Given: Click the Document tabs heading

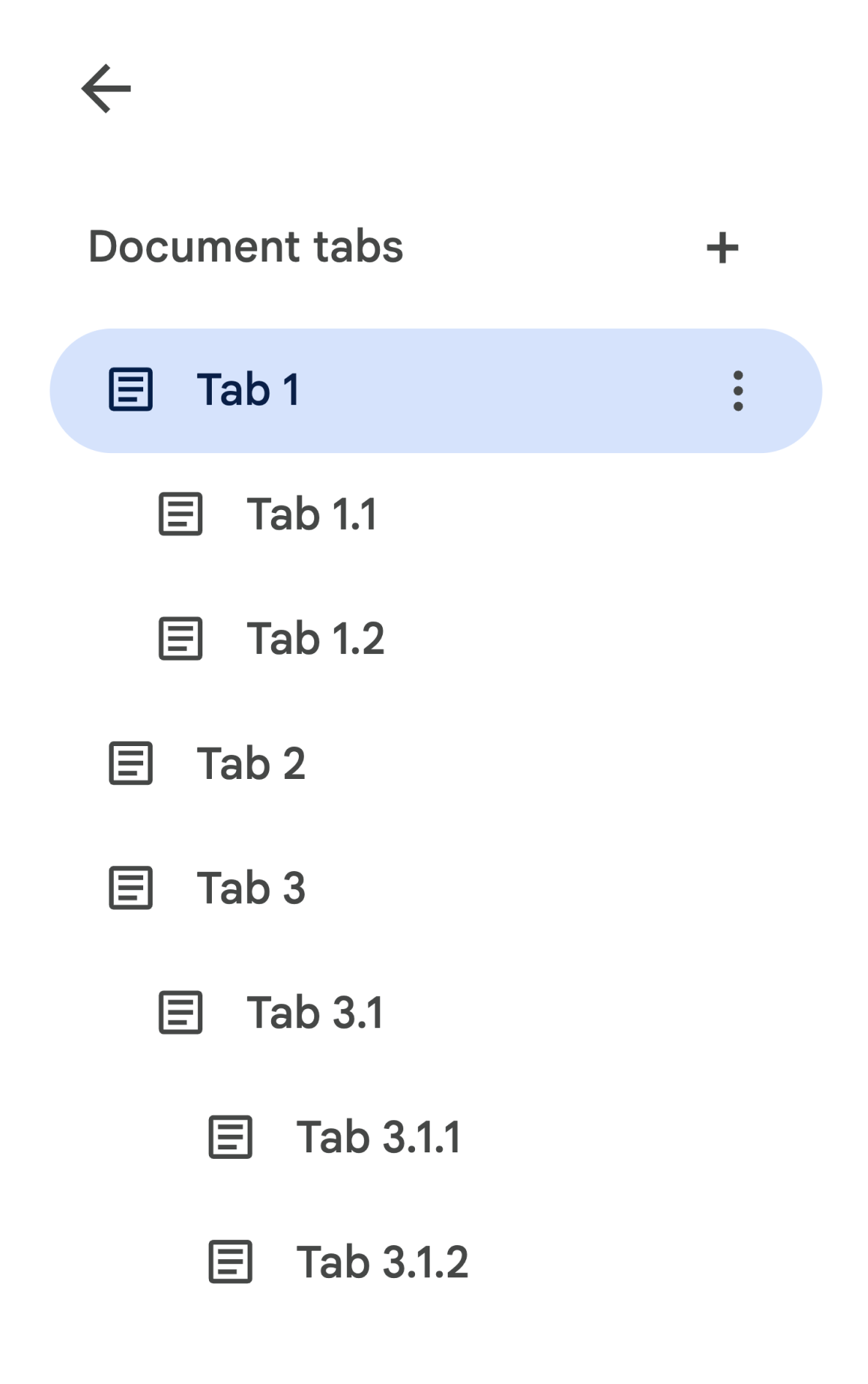Looking at the screenshot, I should [245, 247].
